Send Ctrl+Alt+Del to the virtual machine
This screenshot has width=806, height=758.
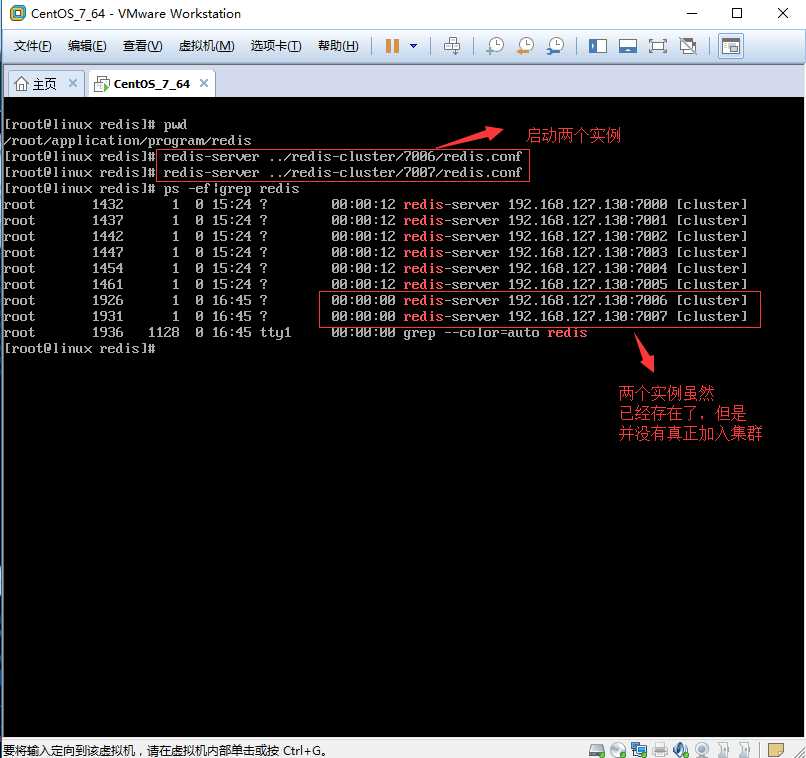452,46
